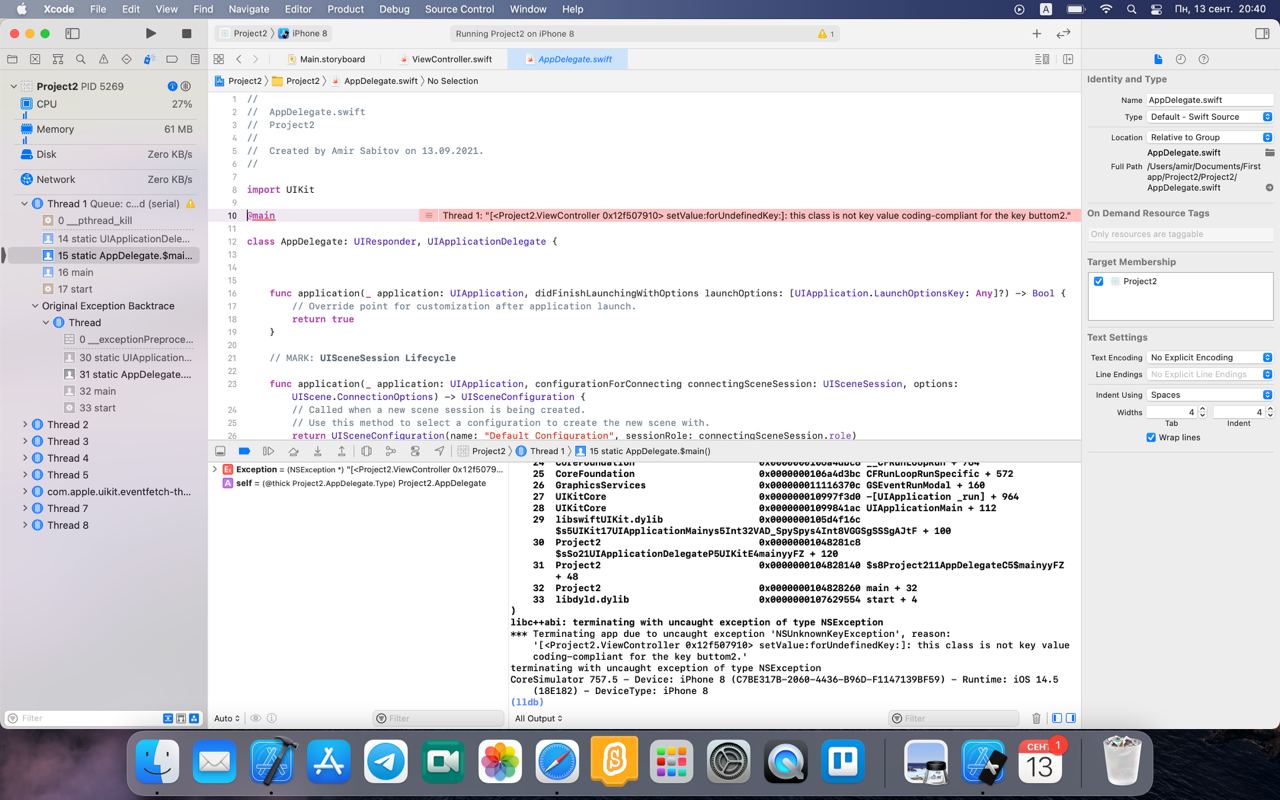Open Safari from the Dock
Screen dimensions: 1280x800
[x=558, y=763]
